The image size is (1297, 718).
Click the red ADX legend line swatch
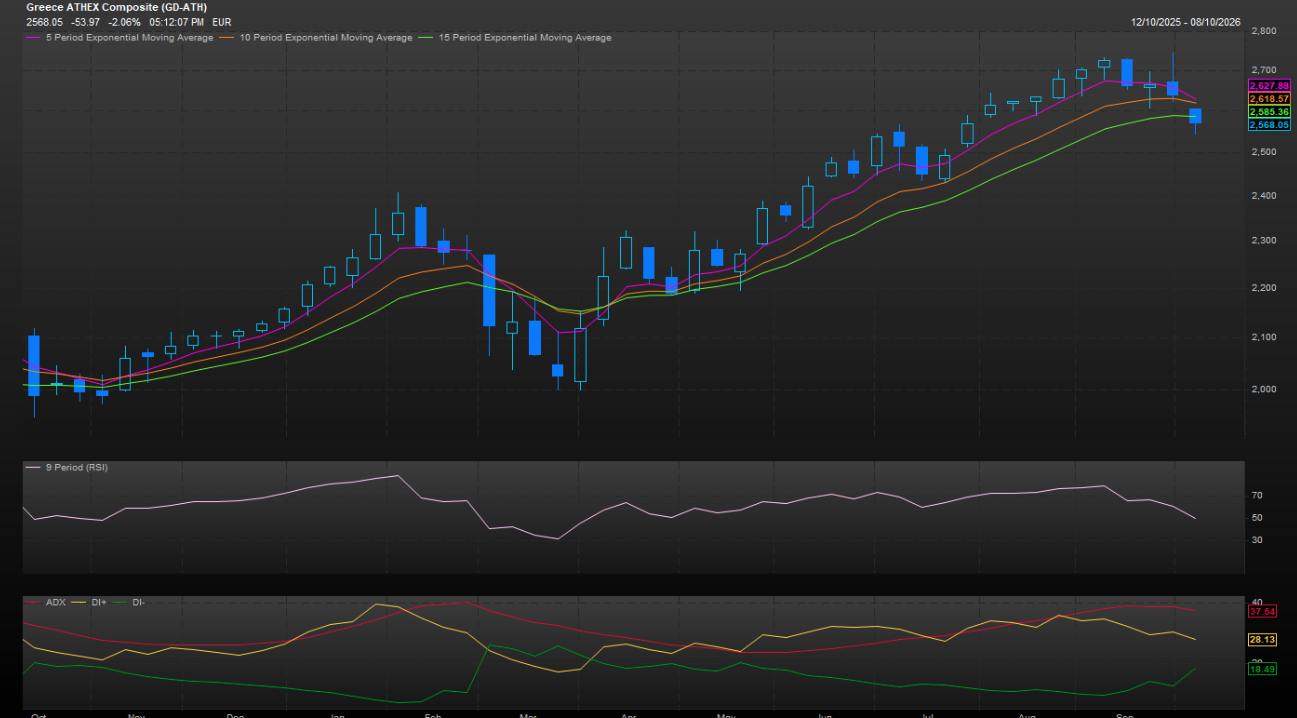(32, 603)
